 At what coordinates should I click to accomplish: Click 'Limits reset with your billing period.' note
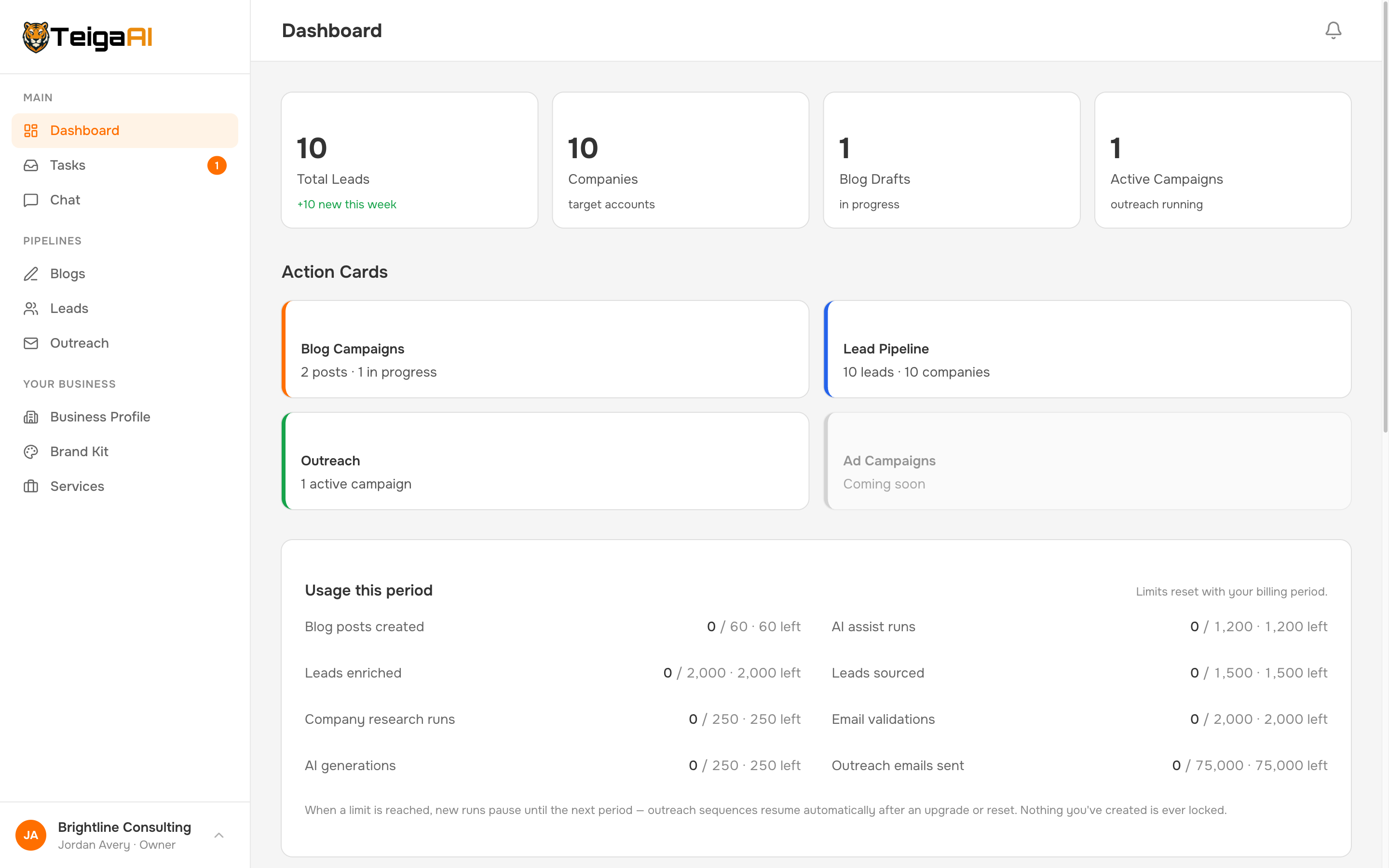(1232, 592)
